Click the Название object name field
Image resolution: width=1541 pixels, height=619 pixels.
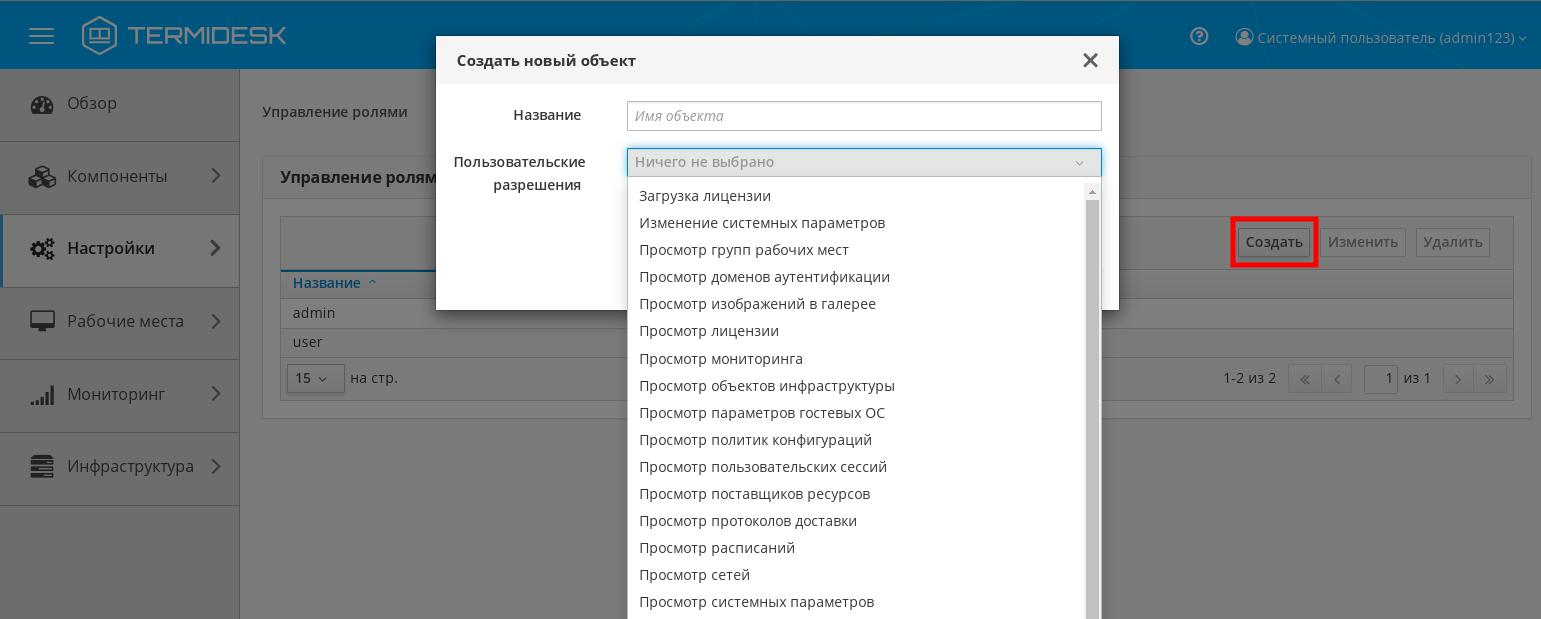863,116
